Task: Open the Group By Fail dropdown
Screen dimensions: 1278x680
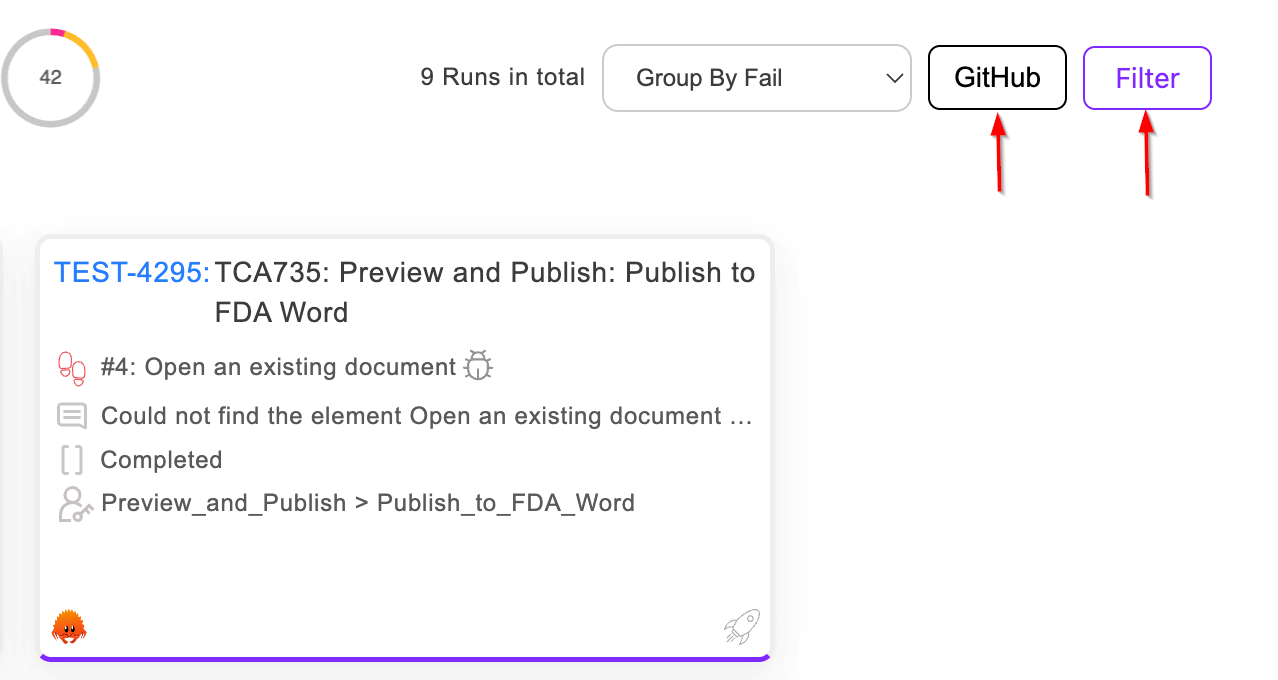Action: [756, 78]
